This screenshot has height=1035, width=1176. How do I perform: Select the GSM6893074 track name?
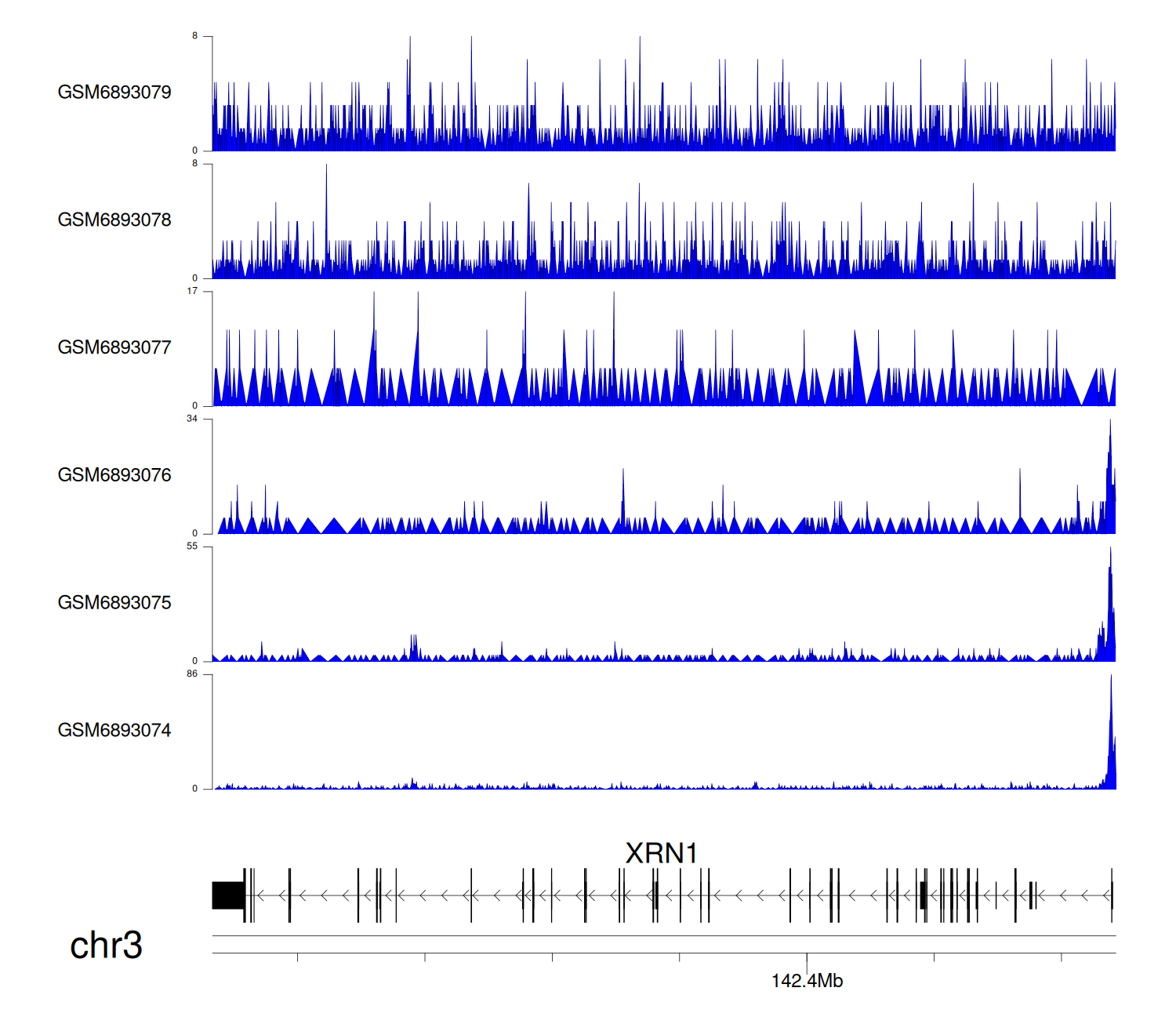(x=114, y=731)
